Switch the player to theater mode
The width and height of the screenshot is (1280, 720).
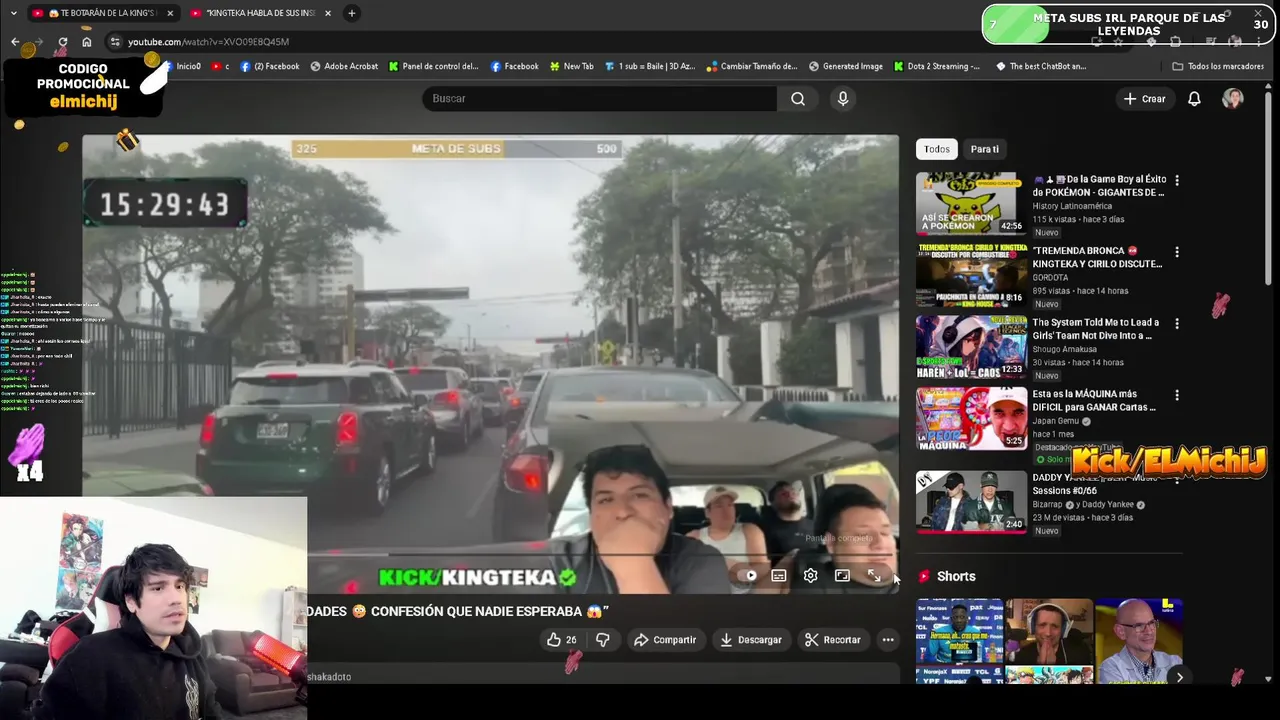[x=843, y=576]
